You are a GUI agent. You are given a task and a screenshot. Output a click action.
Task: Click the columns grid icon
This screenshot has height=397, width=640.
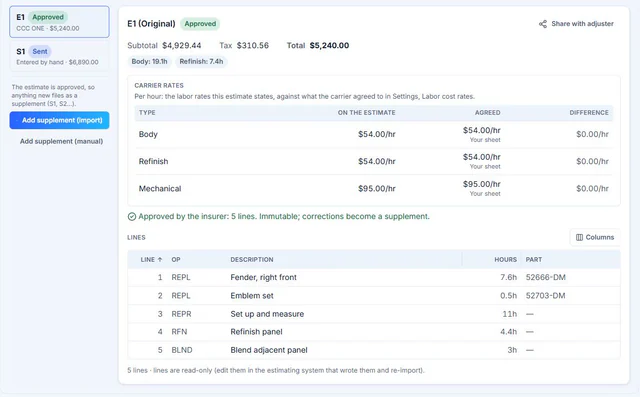pos(579,237)
